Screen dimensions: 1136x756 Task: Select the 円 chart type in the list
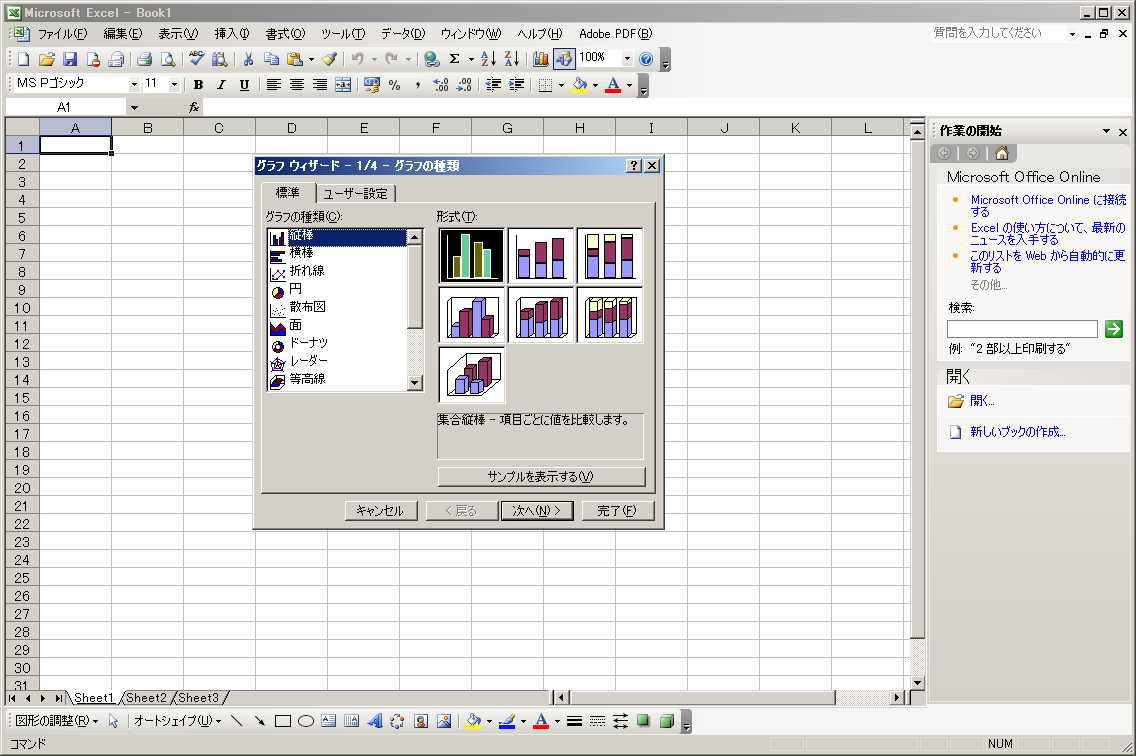coord(296,289)
